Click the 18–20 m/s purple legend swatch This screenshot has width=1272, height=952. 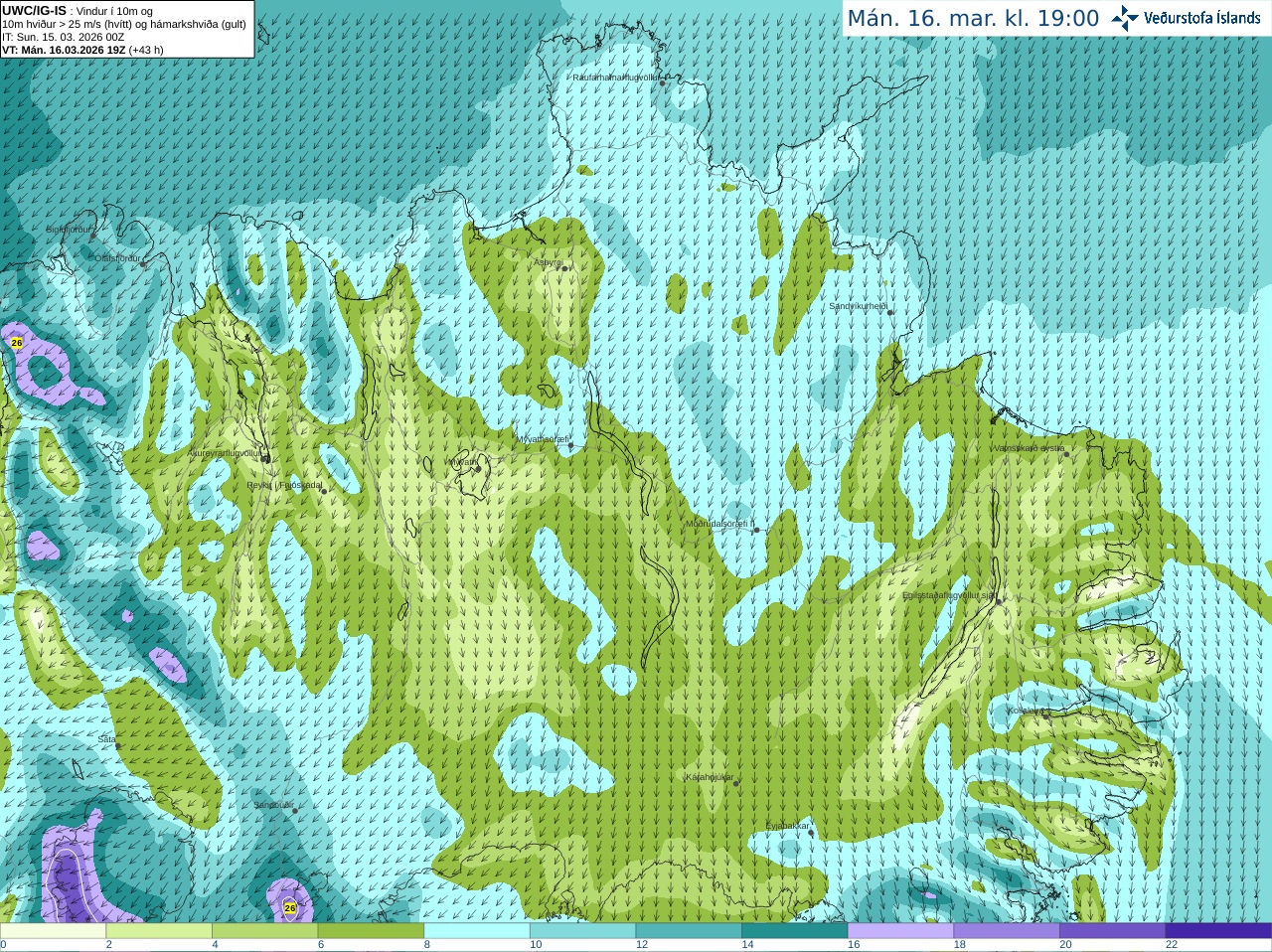[x=1007, y=931]
